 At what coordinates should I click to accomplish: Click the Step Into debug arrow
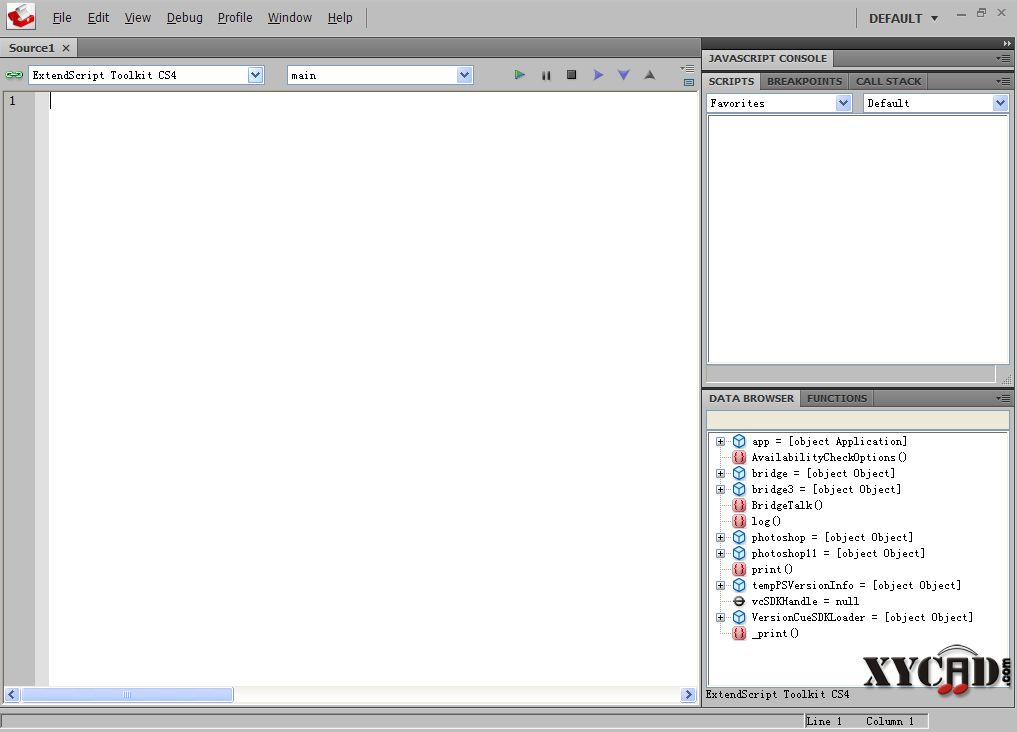point(623,75)
